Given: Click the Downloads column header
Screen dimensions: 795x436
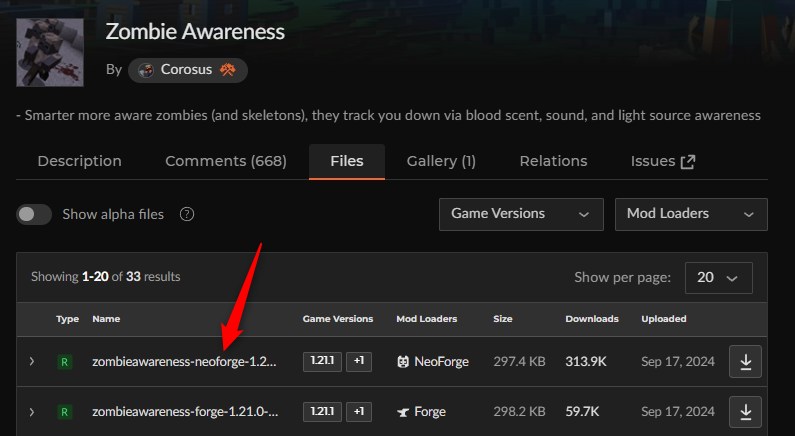Looking at the screenshot, I should click(x=592, y=319).
